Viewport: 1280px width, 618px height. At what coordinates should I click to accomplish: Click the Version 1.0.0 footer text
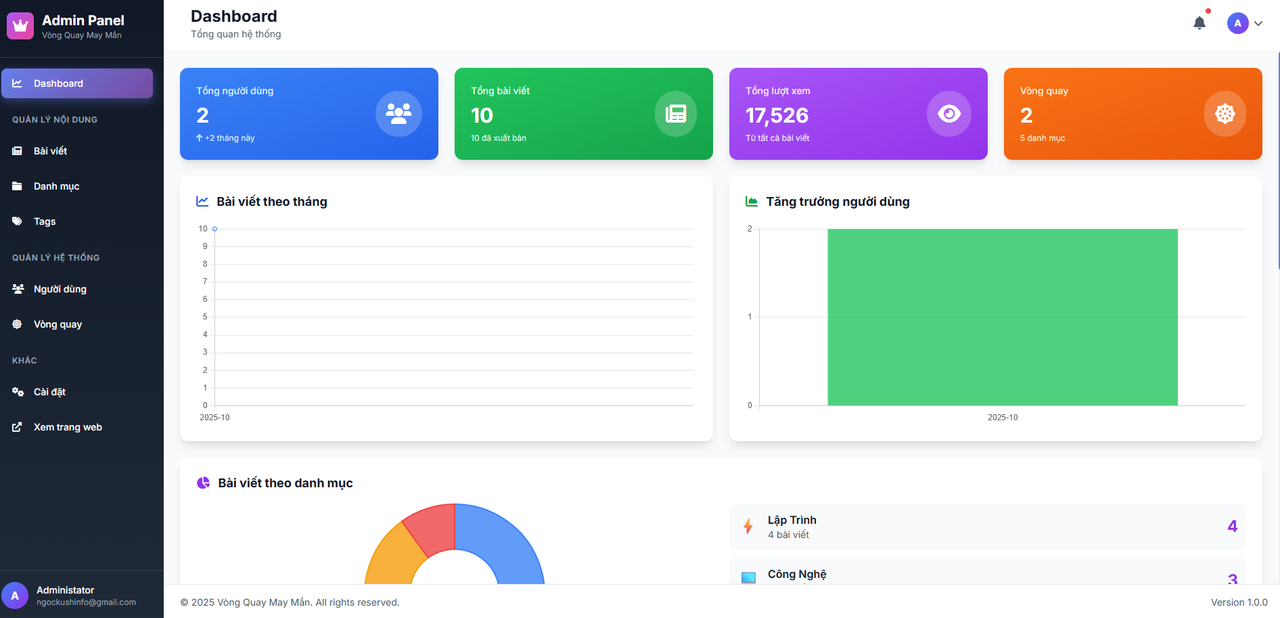point(1239,602)
